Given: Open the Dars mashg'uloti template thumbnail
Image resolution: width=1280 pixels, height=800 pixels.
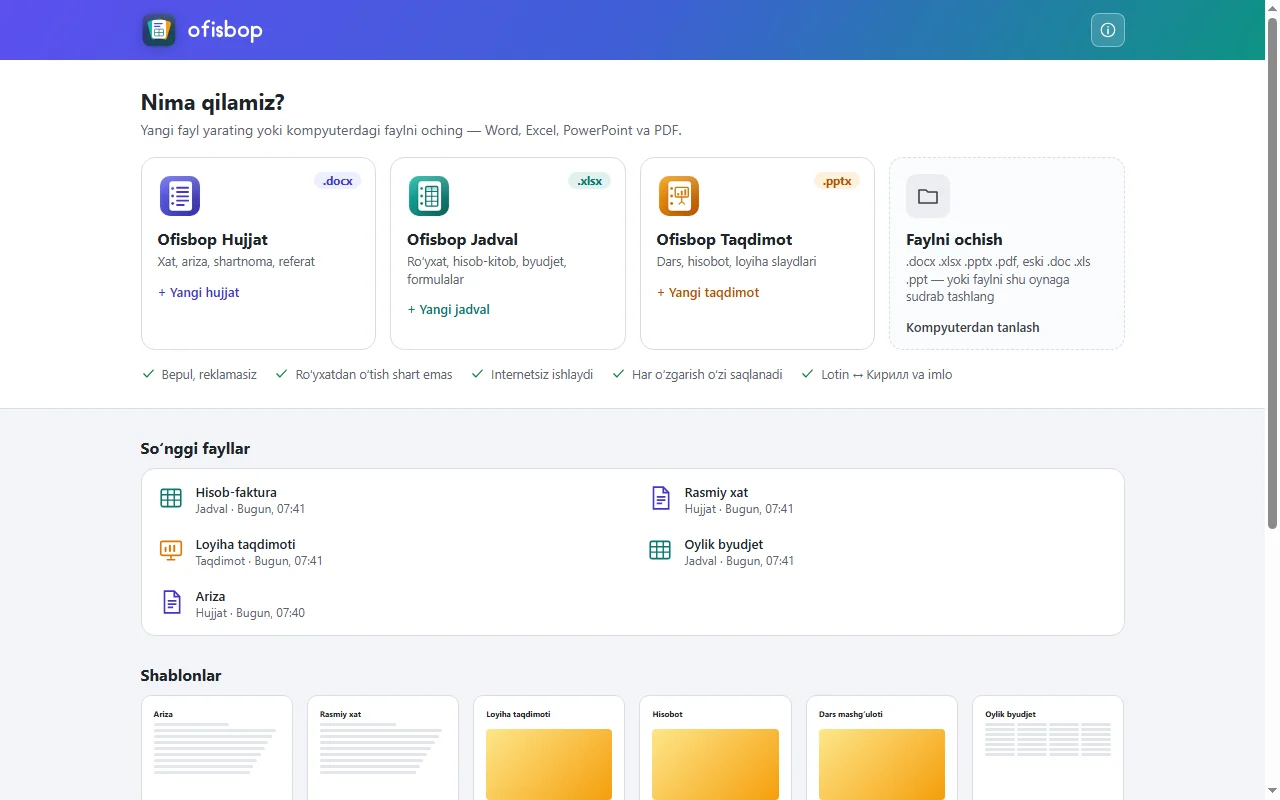Looking at the screenshot, I should click(x=882, y=748).
